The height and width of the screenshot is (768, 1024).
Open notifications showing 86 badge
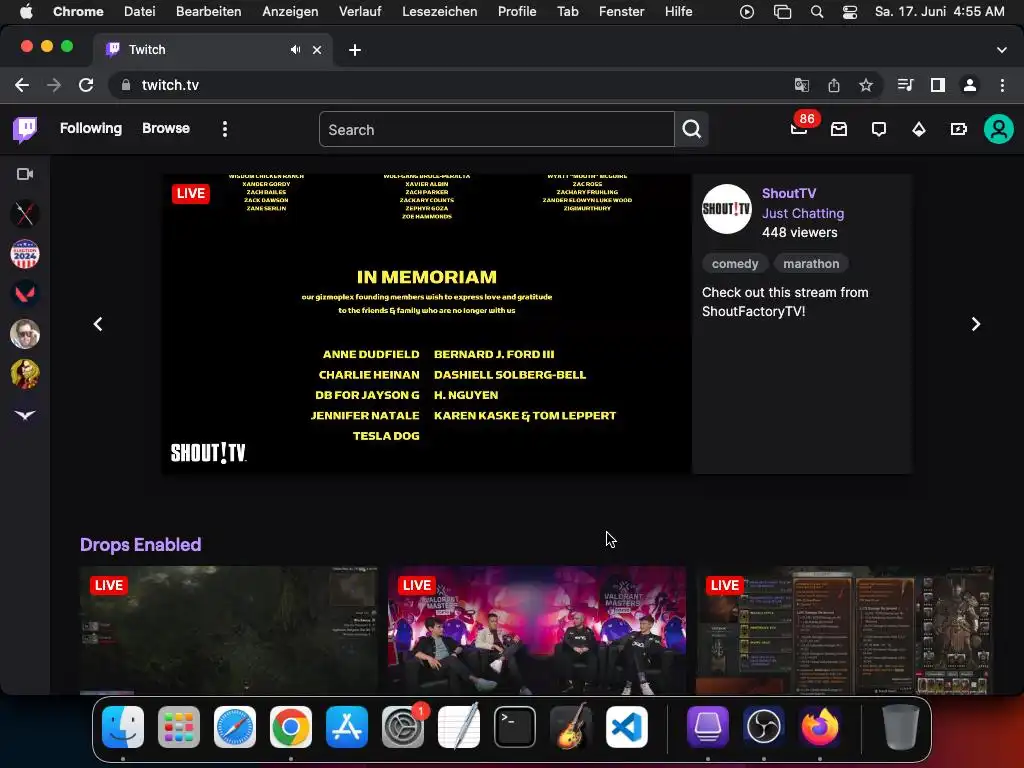[x=799, y=128]
